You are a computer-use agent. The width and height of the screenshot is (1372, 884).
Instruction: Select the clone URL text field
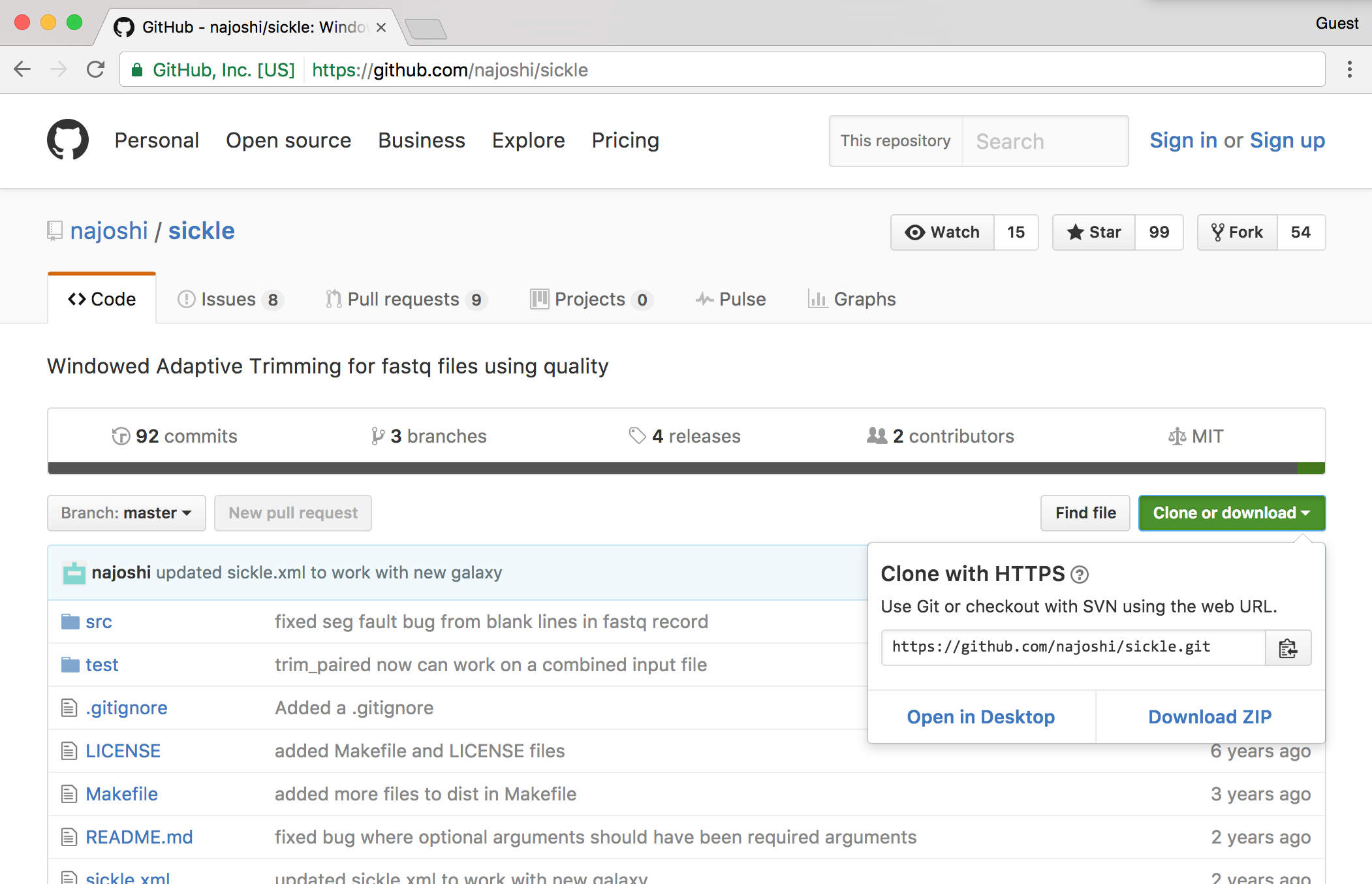click(x=1073, y=648)
